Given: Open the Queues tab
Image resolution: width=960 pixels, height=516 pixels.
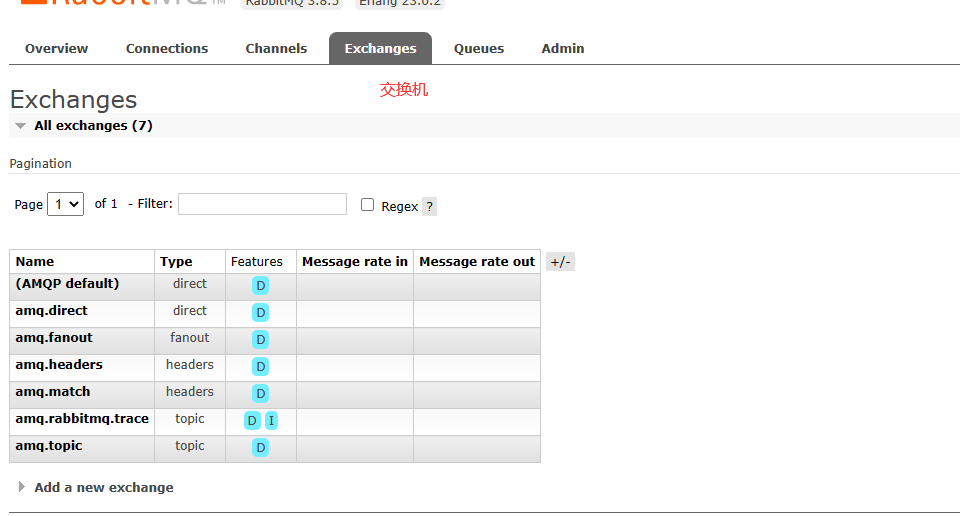Looking at the screenshot, I should pos(479,48).
